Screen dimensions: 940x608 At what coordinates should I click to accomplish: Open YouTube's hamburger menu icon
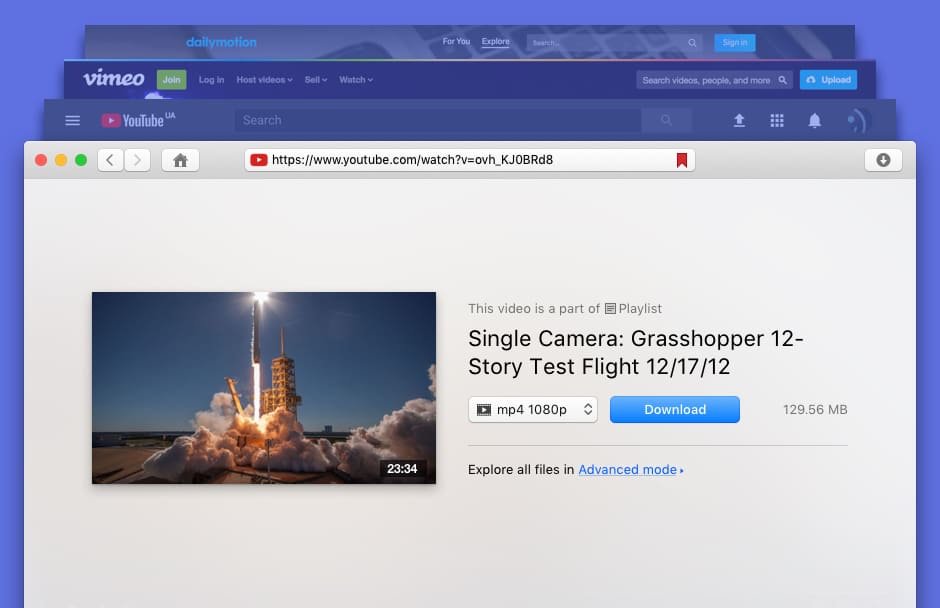pyautogui.click(x=72, y=120)
